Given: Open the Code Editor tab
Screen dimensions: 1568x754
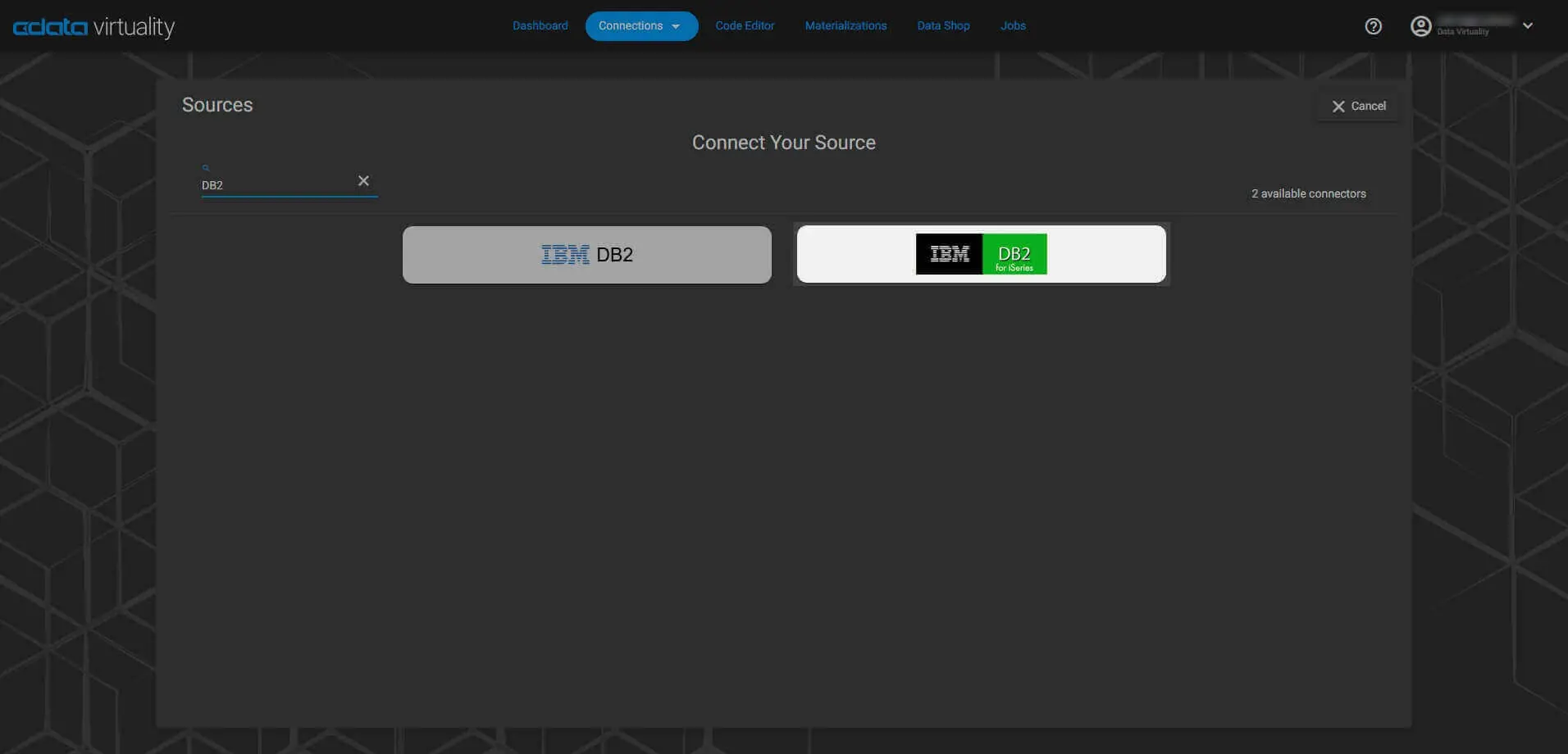Looking at the screenshot, I should pos(745,26).
